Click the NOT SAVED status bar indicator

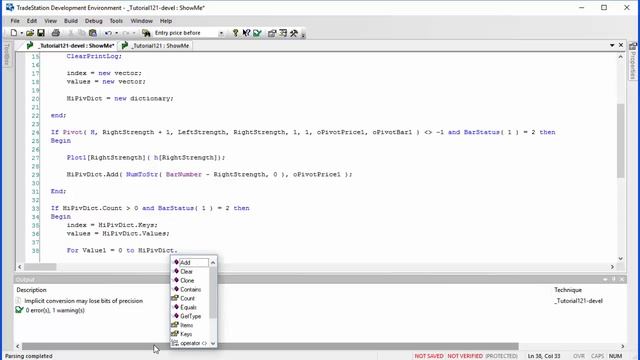coord(429,356)
